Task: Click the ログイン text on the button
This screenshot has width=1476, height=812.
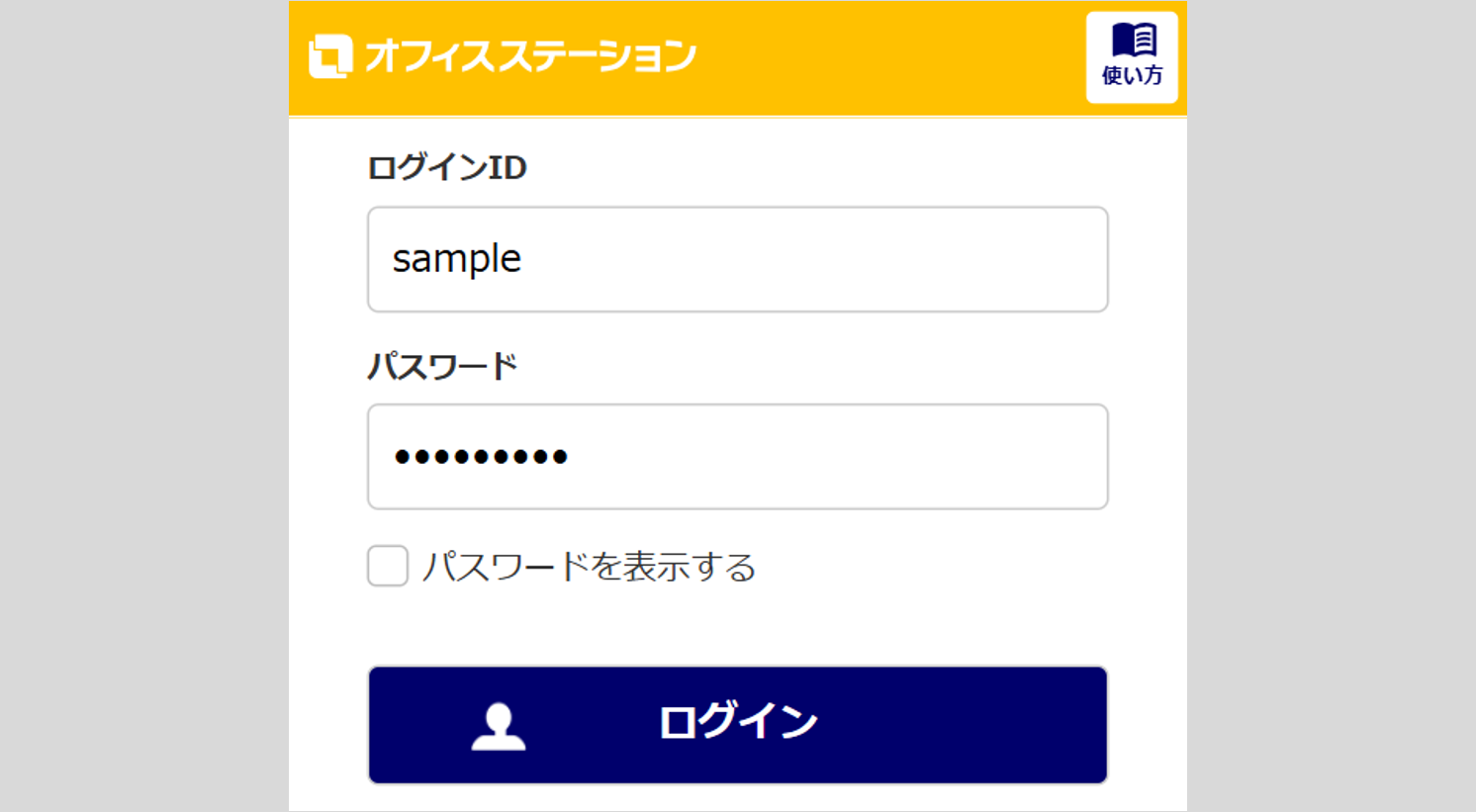Action: [738, 722]
